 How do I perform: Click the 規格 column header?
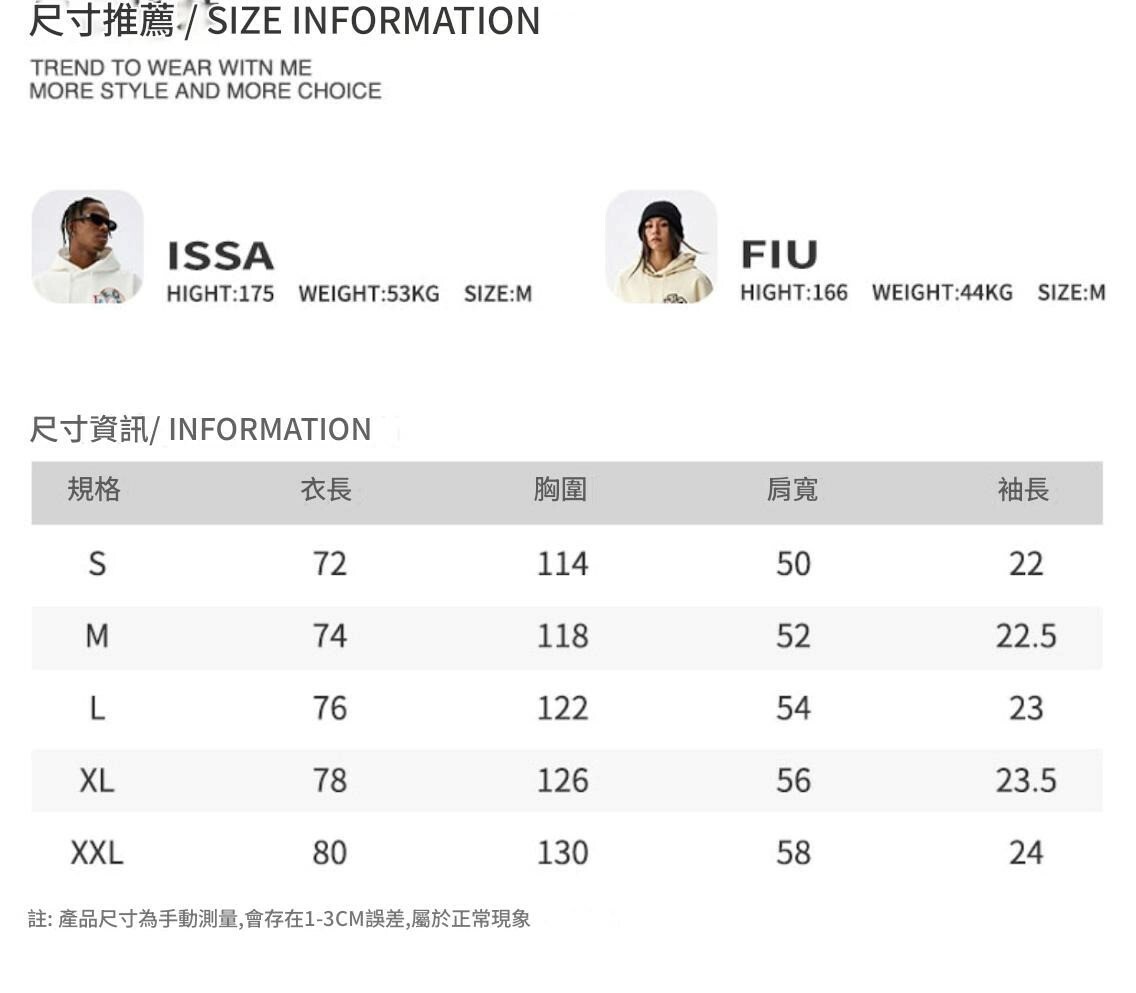click(x=94, y=490)
